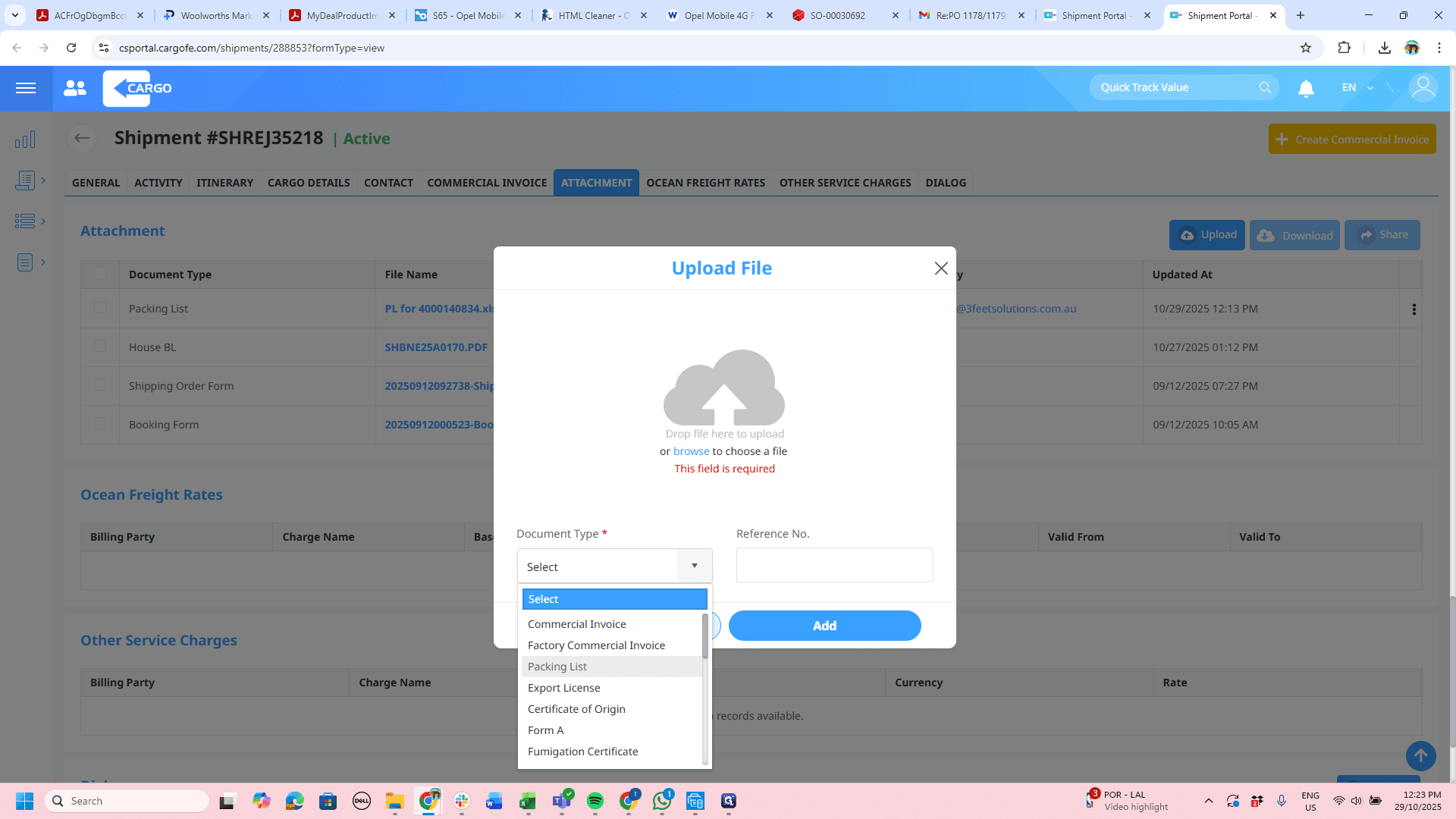Open the bulleted list sidebar icon

click(25, 221)
